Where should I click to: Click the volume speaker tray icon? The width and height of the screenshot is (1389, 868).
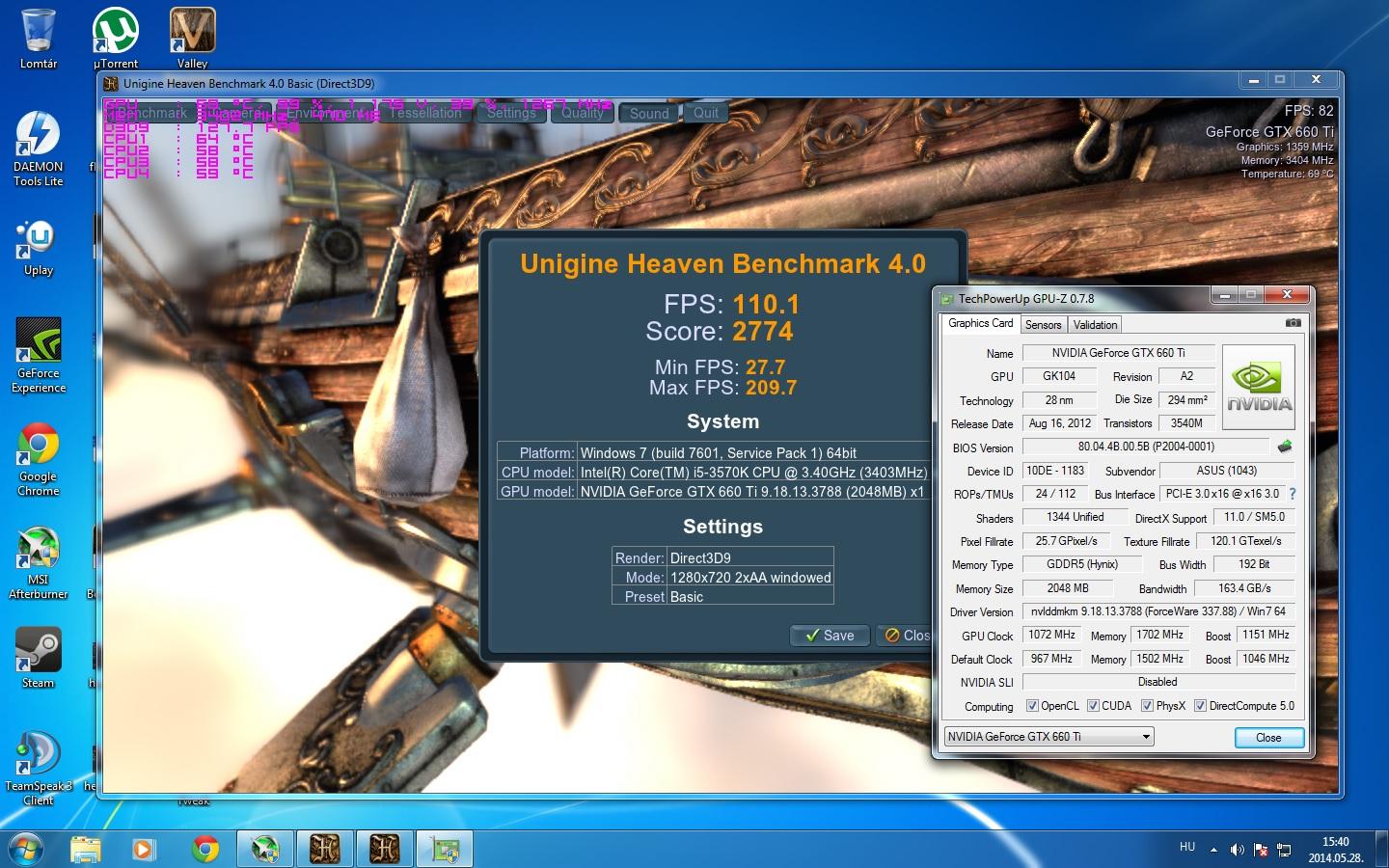point(1238,850)
